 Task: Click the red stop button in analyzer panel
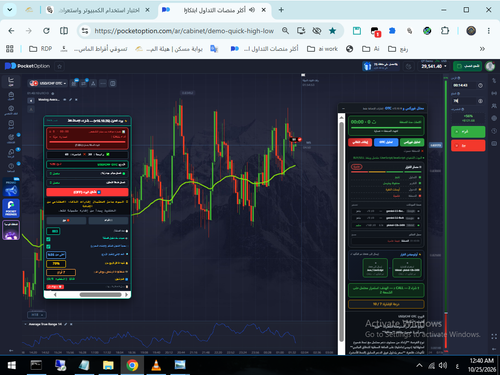pos(360,142)
